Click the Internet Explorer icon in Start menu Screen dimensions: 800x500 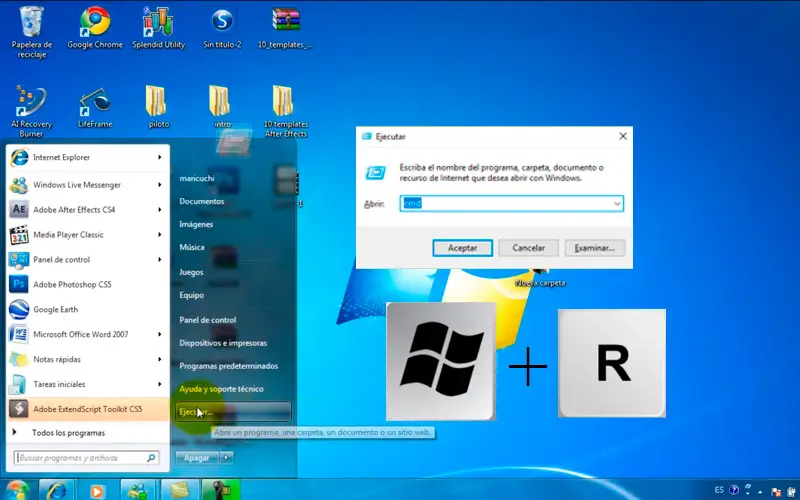(19, 157)
